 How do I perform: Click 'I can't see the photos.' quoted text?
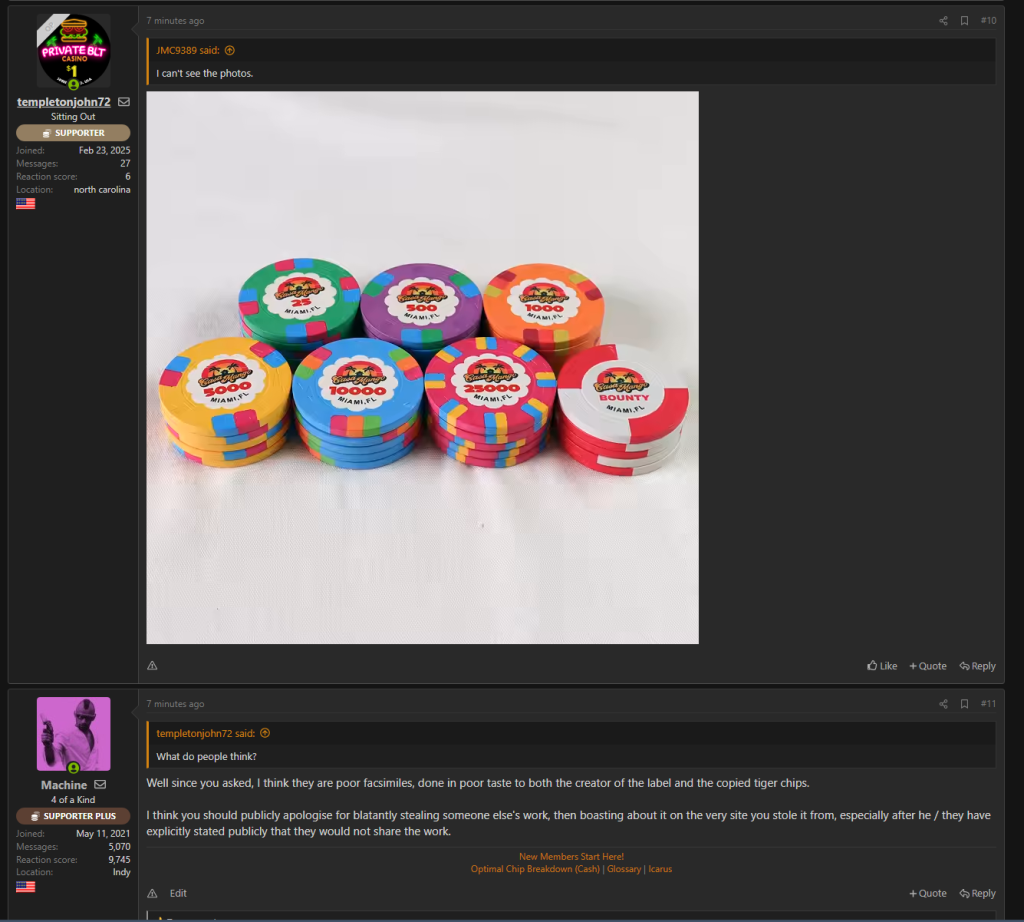coord(204,73)
